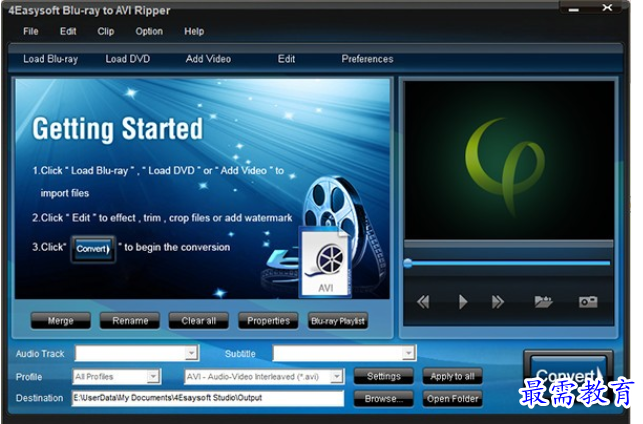The width and height of the screenshot is (643, 424).
Task: Open Preferences from toolbar
Action: [367, 59]
